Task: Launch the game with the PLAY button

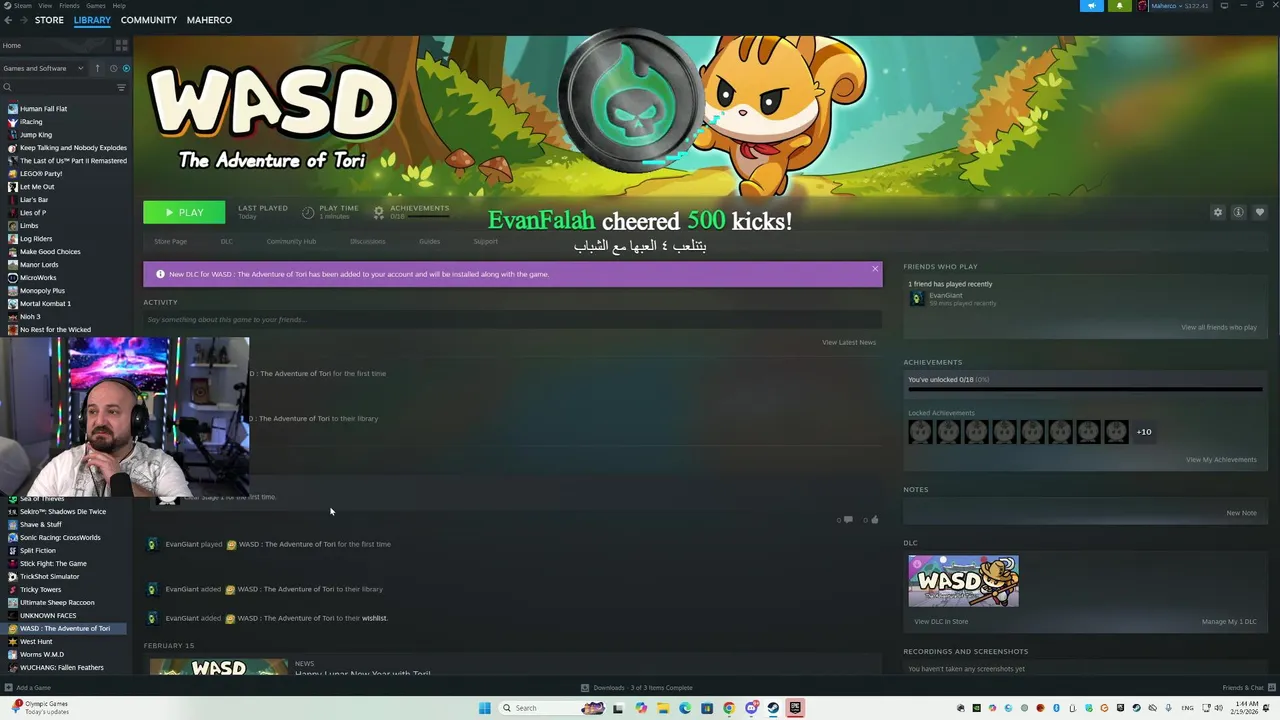Action: click(184, 213)
